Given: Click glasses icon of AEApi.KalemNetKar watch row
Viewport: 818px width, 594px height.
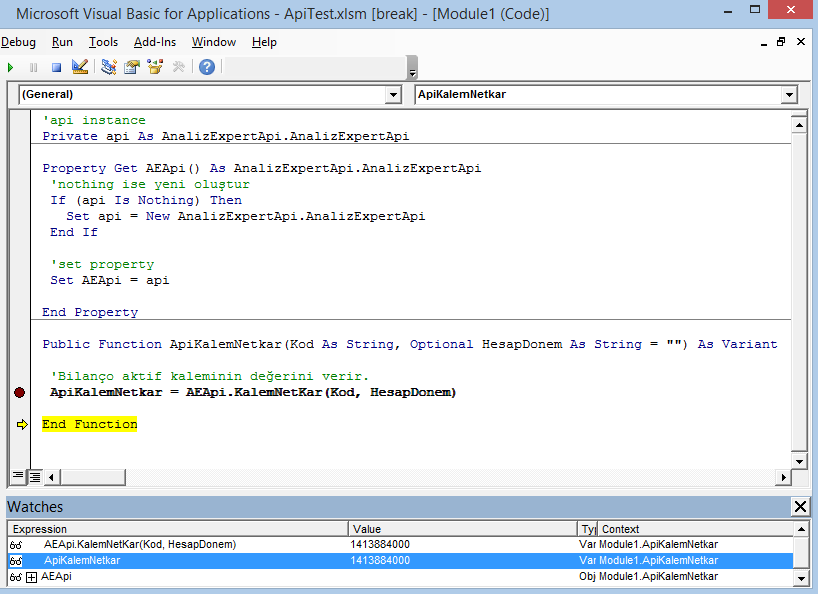Looking at the screenshot, I should [x=16, y=545].
